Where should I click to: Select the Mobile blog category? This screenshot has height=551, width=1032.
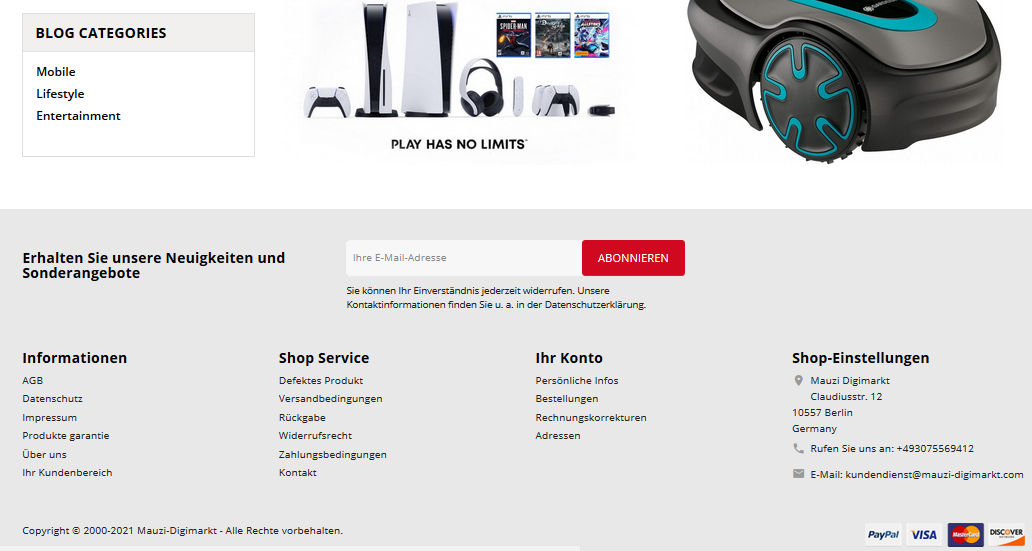pos(56,72)
